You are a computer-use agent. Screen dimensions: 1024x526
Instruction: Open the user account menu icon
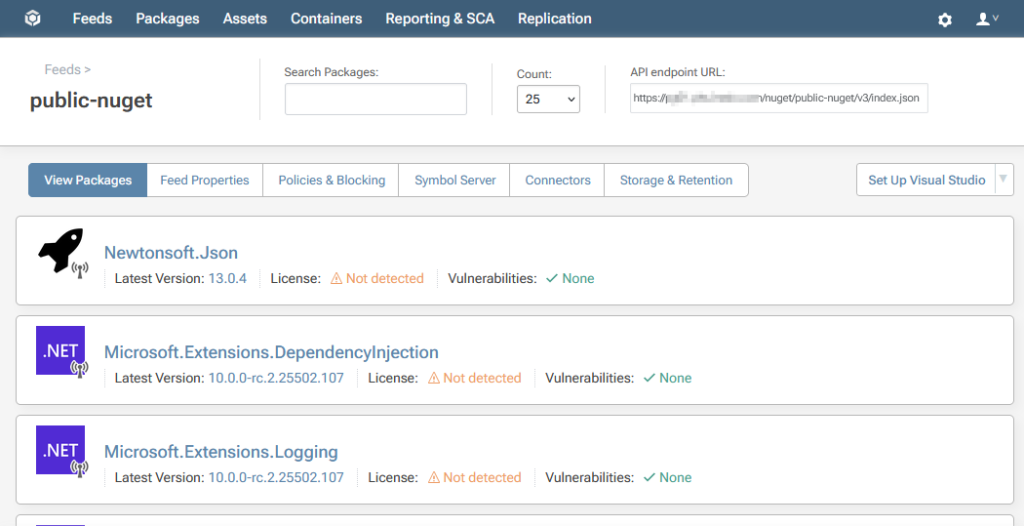(986, 19)
